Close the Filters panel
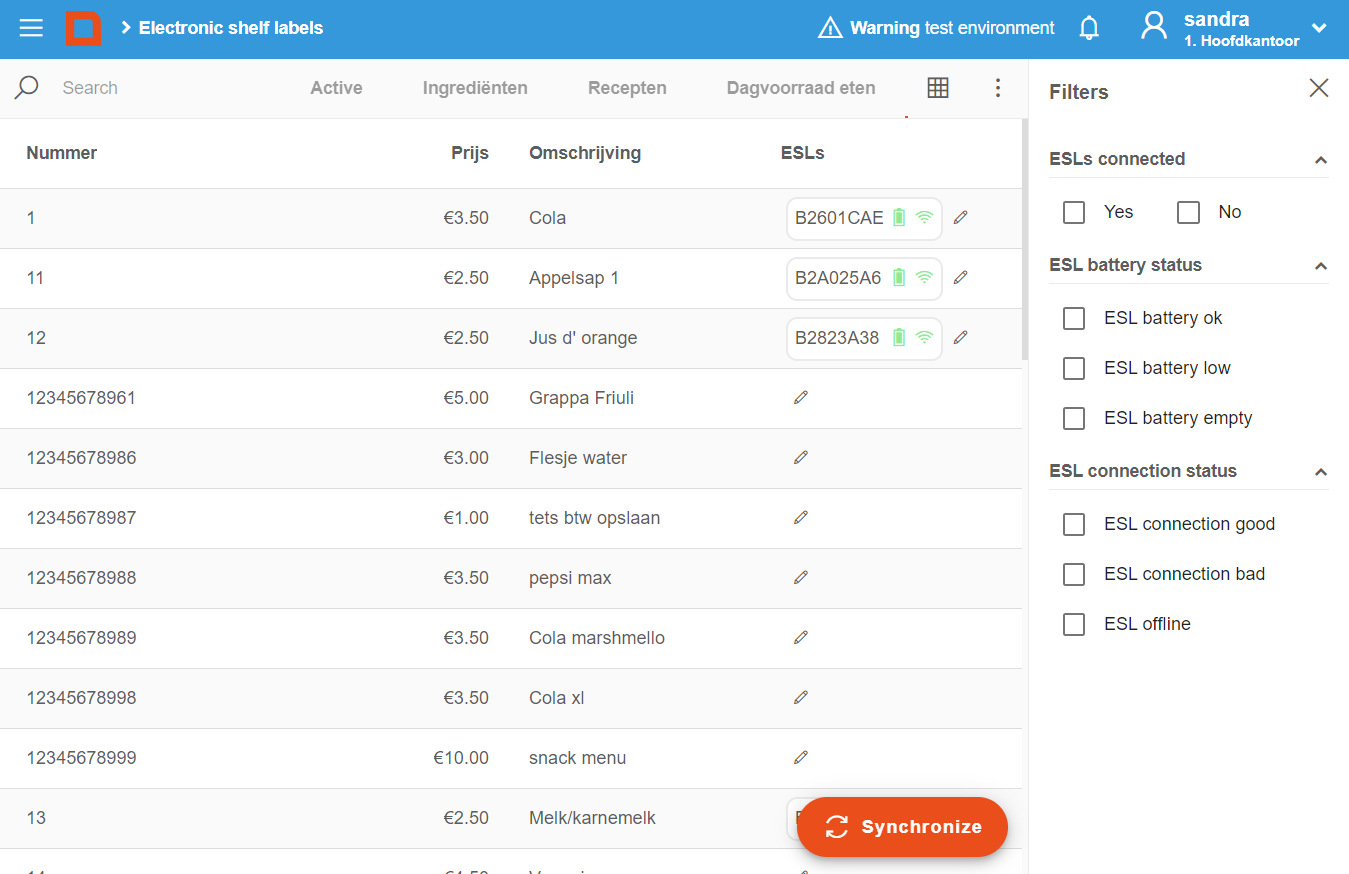This screenshot has height=874, width=1349. click(x=1319, y=88)
